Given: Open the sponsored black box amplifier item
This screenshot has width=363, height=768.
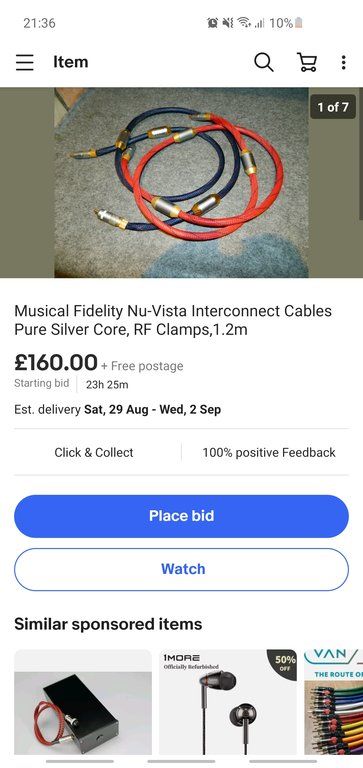Looking at the screenshot, I should (x=83, y=702).
